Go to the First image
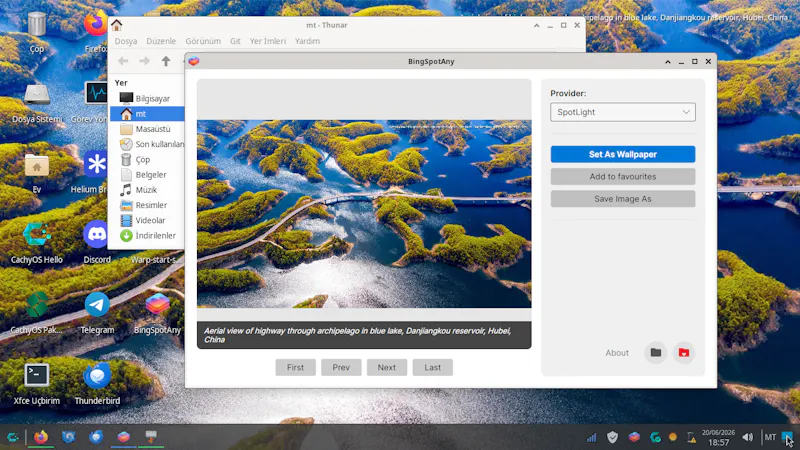800x450 pixels. click(x=295, y=367)
